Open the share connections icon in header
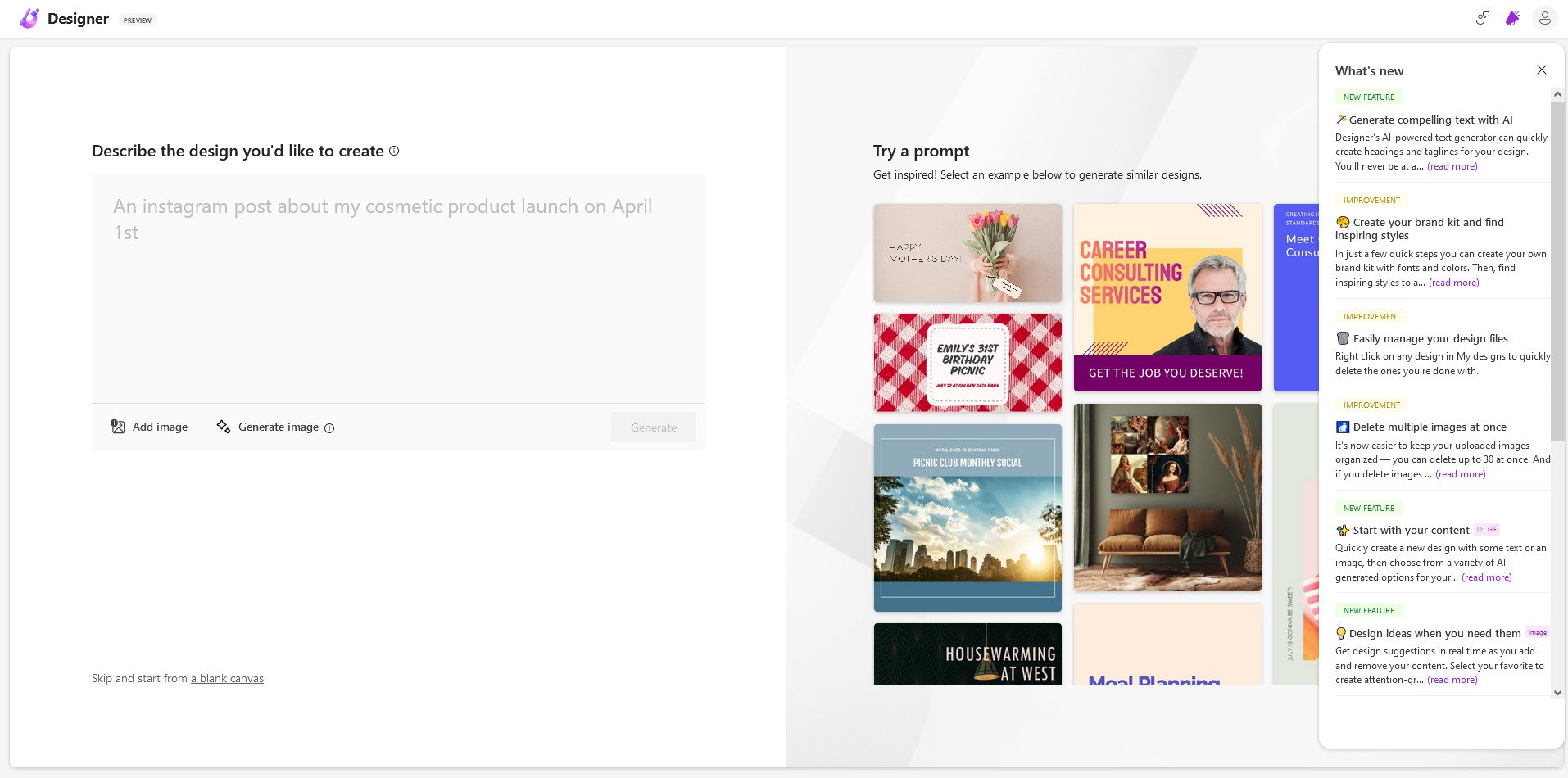Viewport: 1568px width, 778px height. [x=1482, y=18]
